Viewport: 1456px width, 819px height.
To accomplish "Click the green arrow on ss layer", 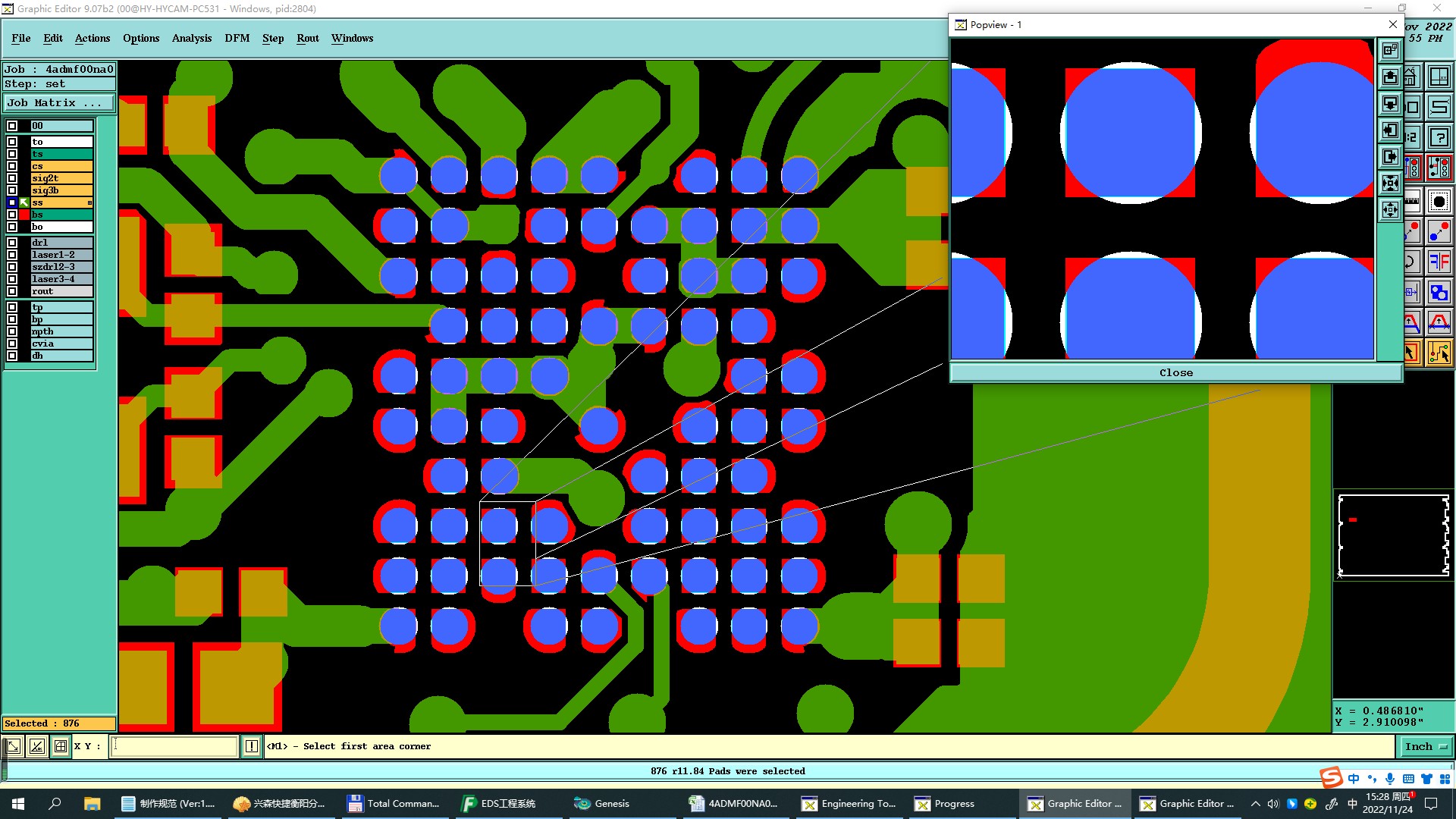I will click(x=24, y=202).
